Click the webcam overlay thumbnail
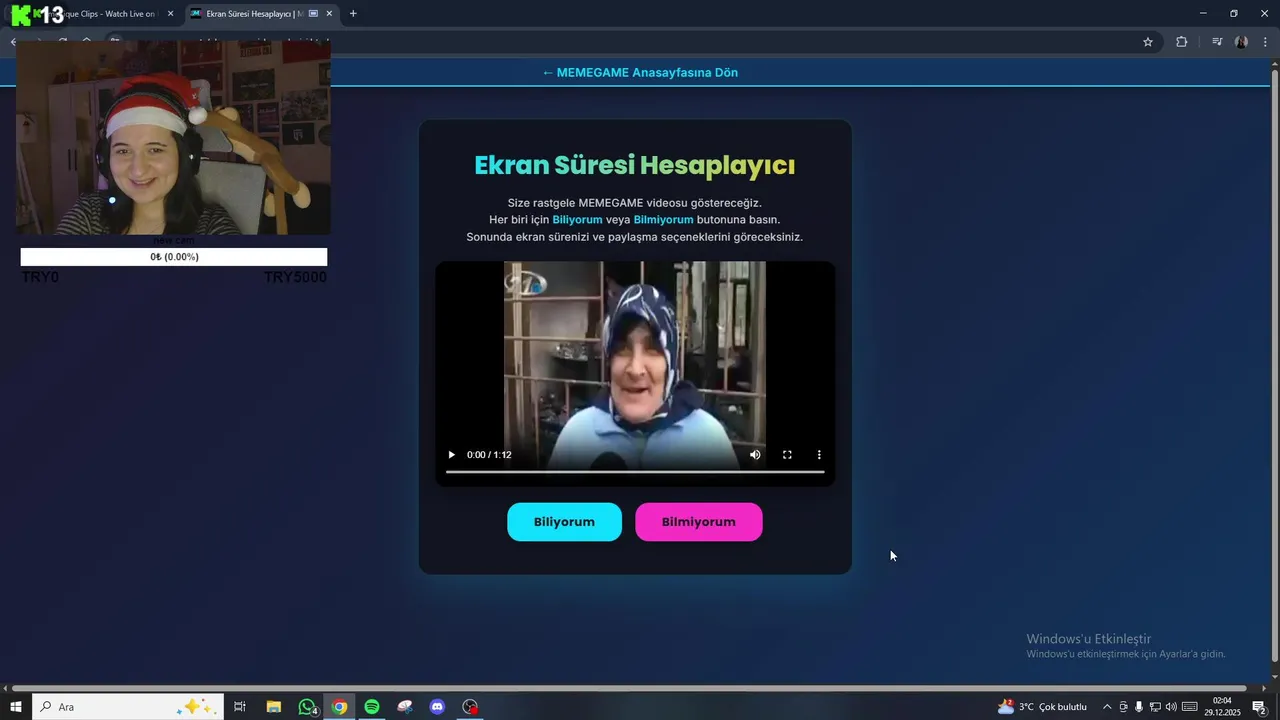Viewport: 1280px width, 720px height. [x=173, y=138]
